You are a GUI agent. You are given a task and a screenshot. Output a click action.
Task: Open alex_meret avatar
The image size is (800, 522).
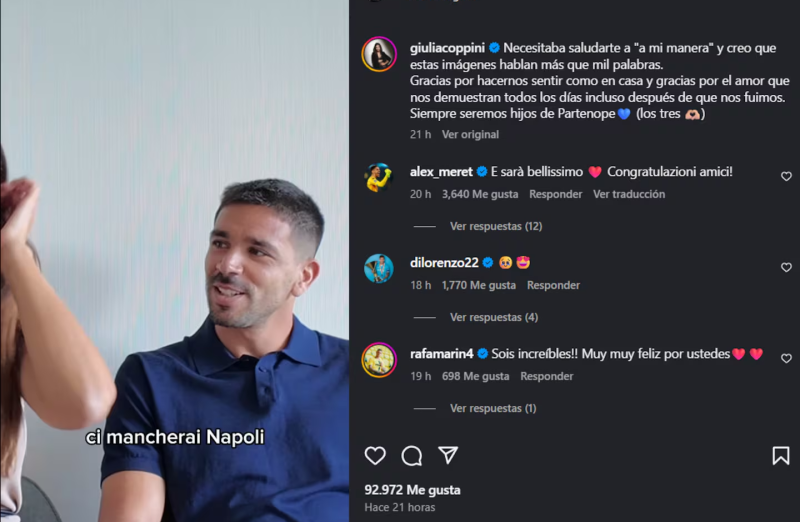(x=379, y=177)
